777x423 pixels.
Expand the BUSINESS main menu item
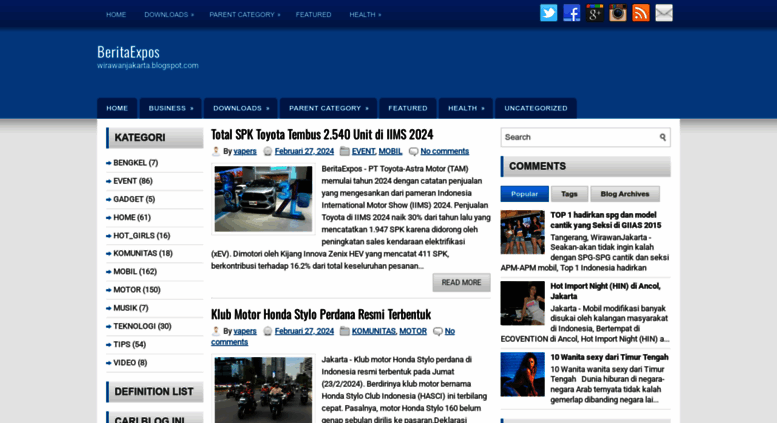(x=170, y=108)
